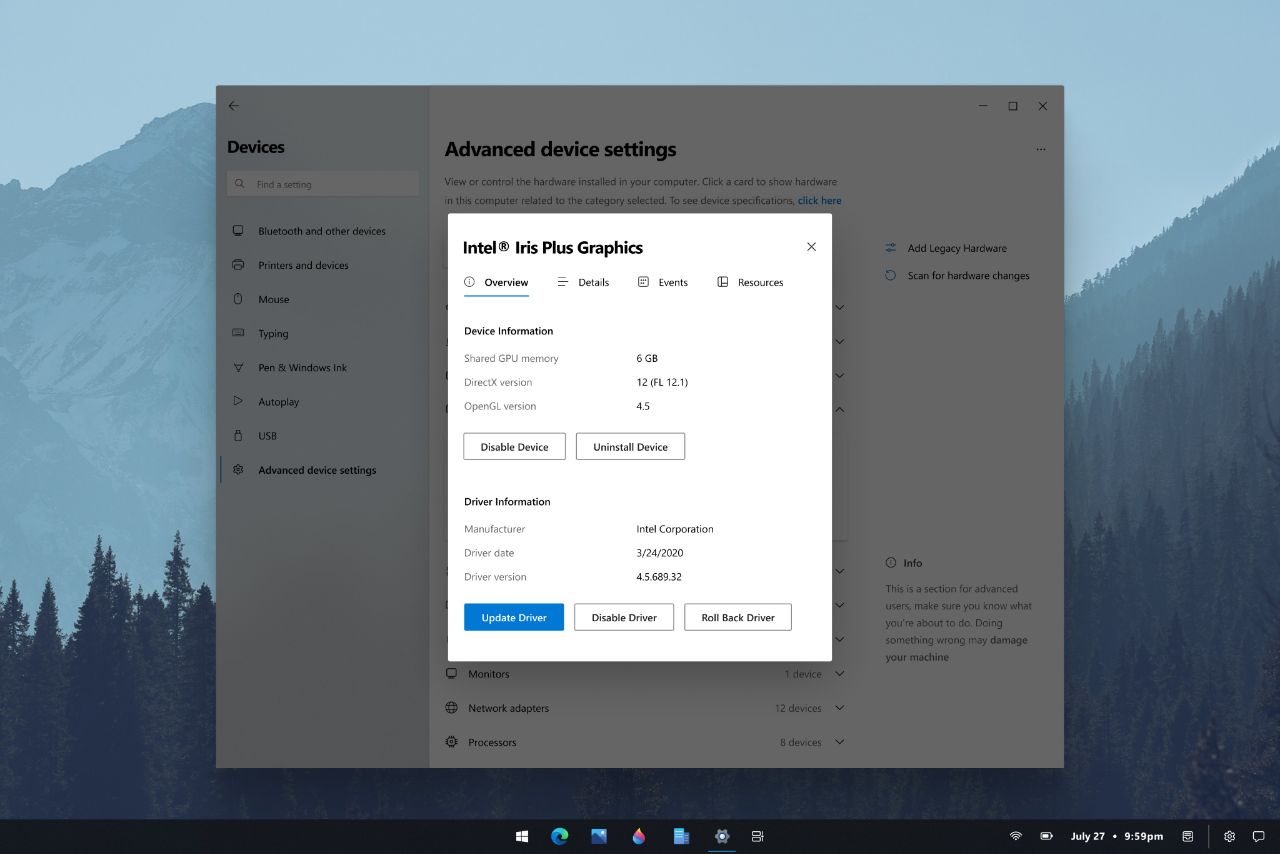The height and width of the screenshot is (854, 1280).
Task: Open the colorful droplet app in taskbar
Action: 639,836
